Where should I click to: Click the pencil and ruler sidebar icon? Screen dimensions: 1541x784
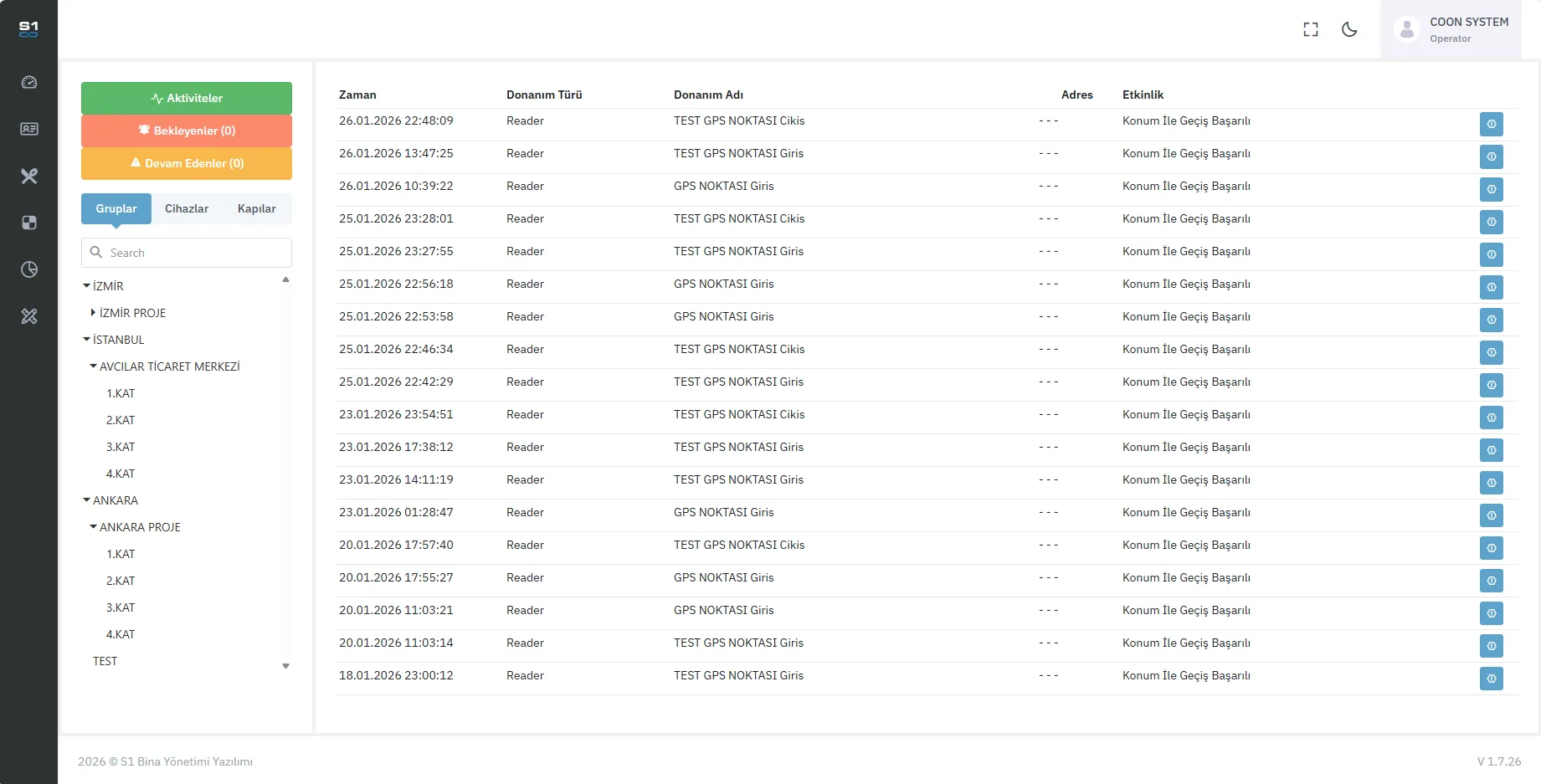tap(29, 316)
